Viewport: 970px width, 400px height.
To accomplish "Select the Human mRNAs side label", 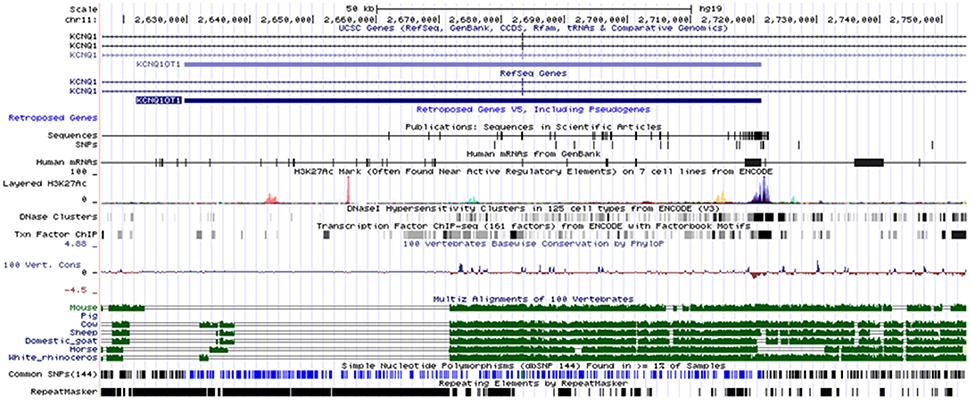I will pos(67,163).
